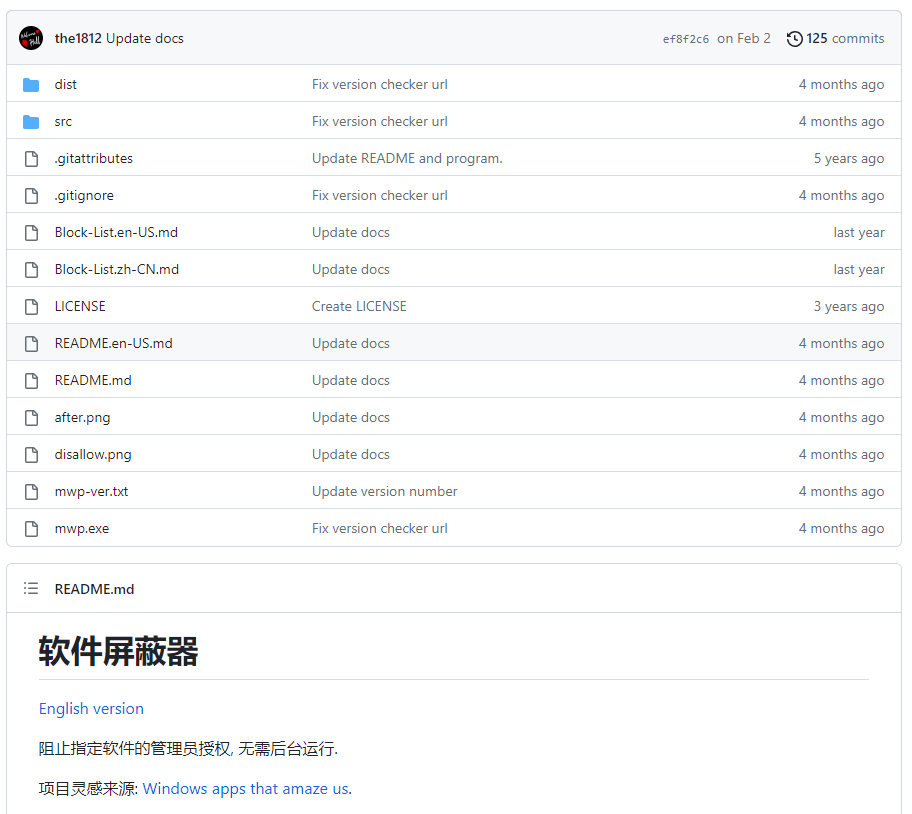The image size is (912, 814).
Task: Click "5 years ago" timestamp for .gitattributes
Action: coord(849,159)
